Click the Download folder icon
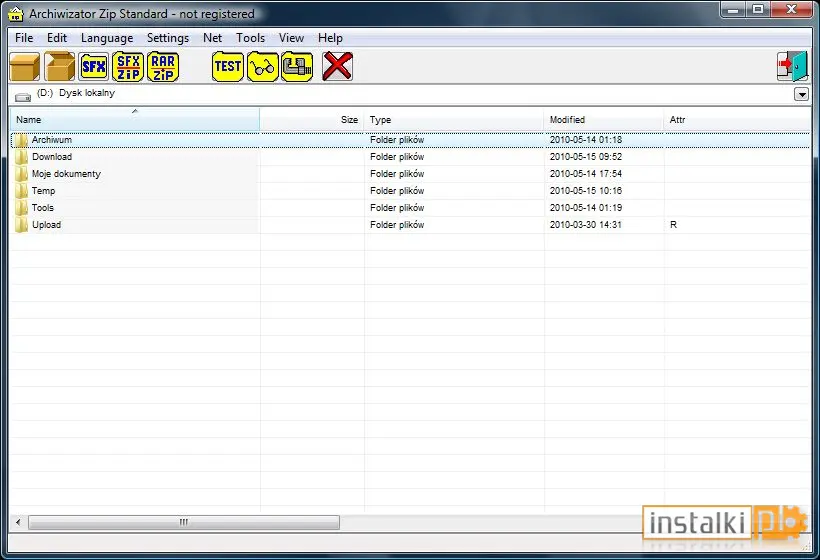820x560 pixels. (21, 157)
